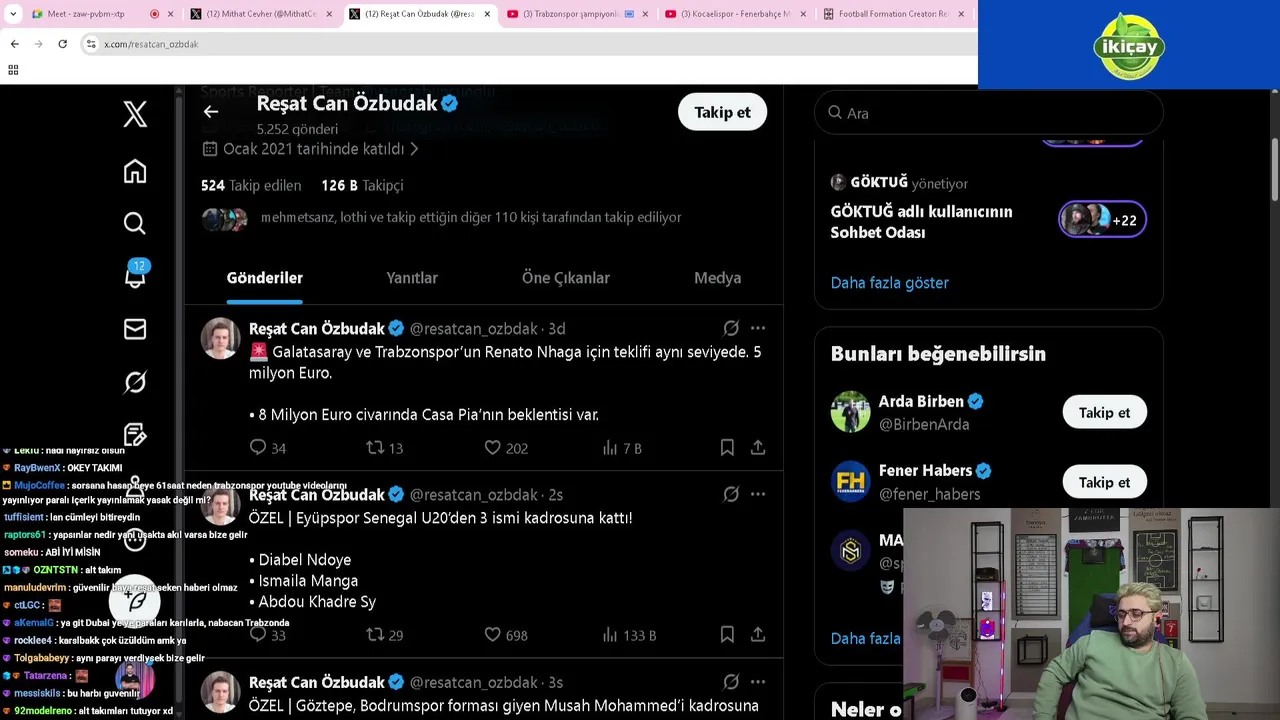Viewport: 1280px width, 720px height.
Task: Switch to the Gönderiler tab
Action: point(264,278)
